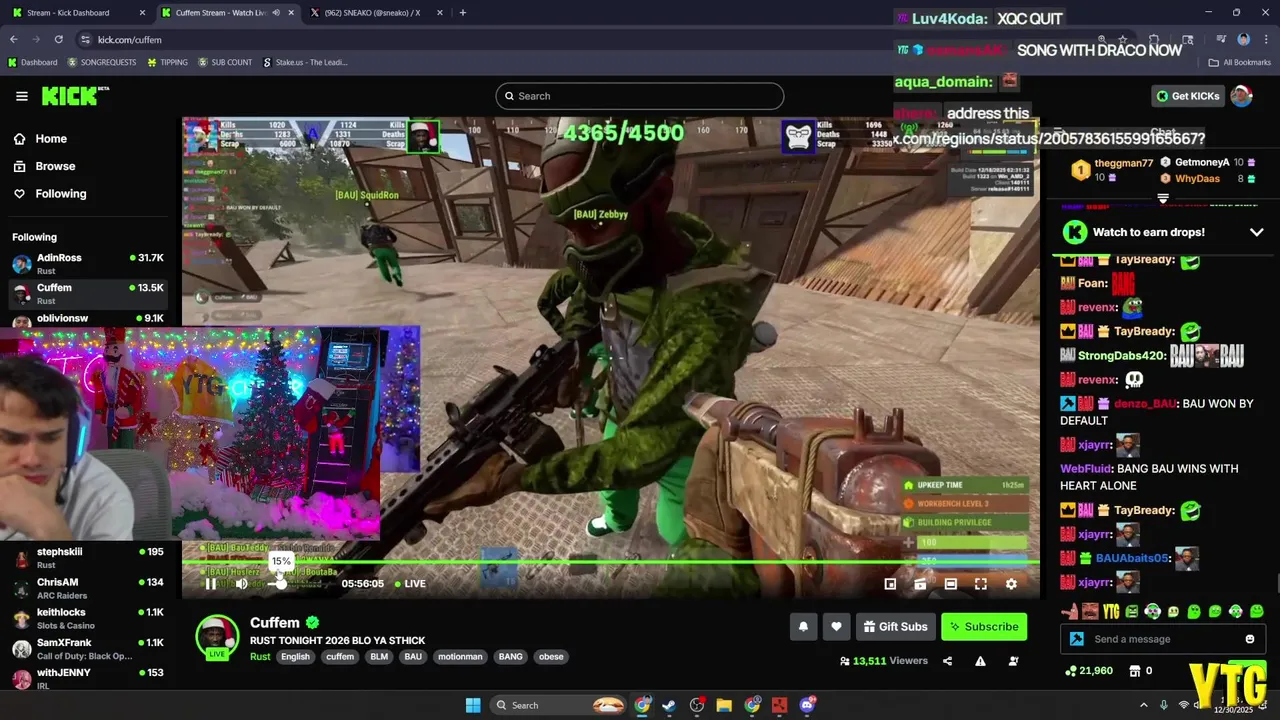Viewport: 1280px width, 720px height.
Task: Open SamXFrank channel in Following list
Action: point(88,649)
